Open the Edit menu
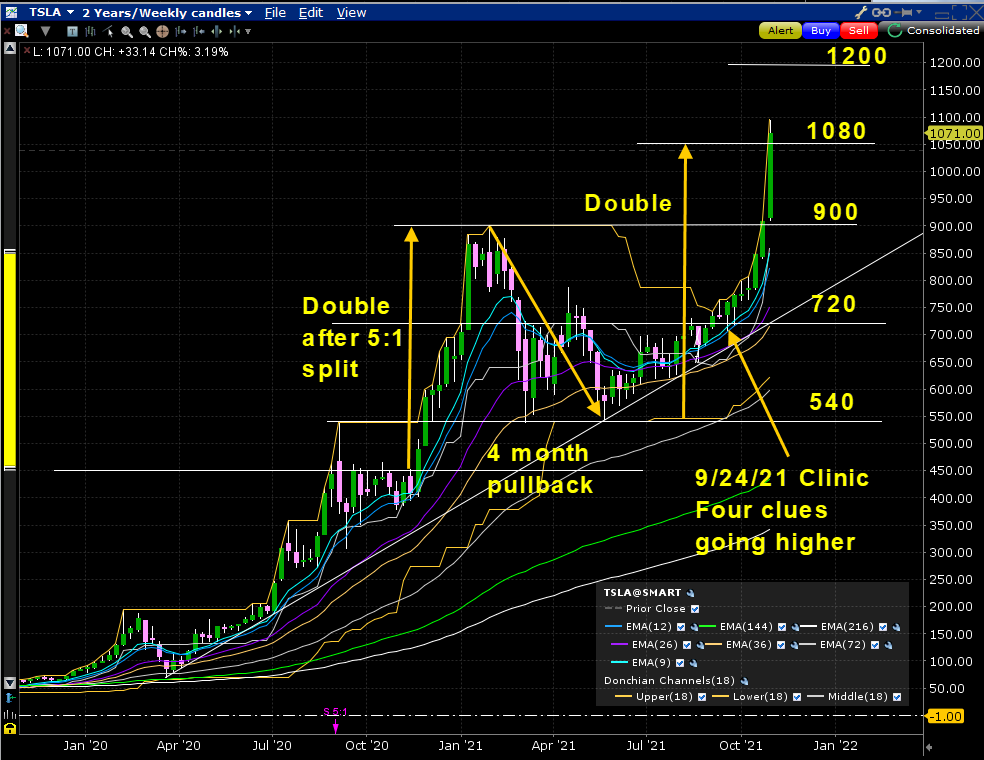The height and width of the screenshot is (760, 984). point(311,13)
